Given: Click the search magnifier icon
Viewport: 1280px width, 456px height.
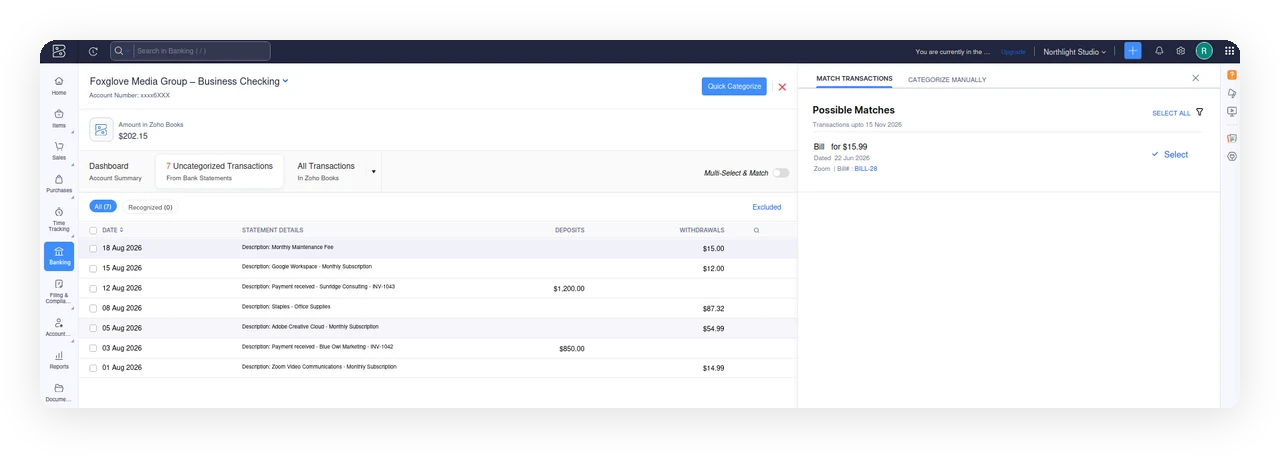Looking at the screenshot, I should click(119, 51).
